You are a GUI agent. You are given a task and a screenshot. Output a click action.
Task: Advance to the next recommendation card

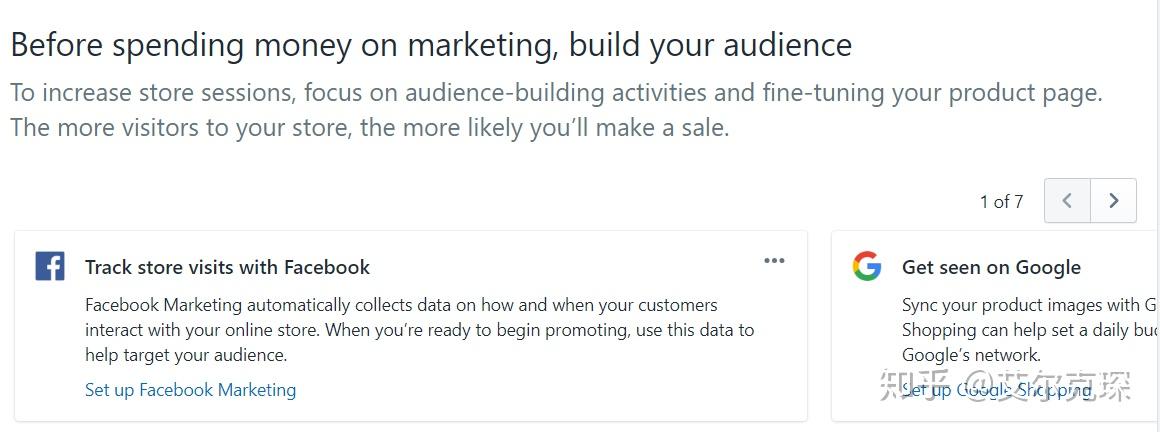click(1113, 200)
